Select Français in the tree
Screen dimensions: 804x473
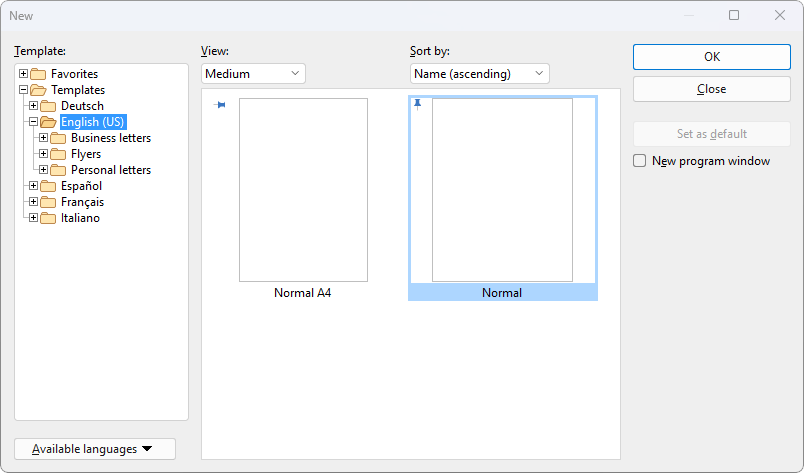(82, 202)
